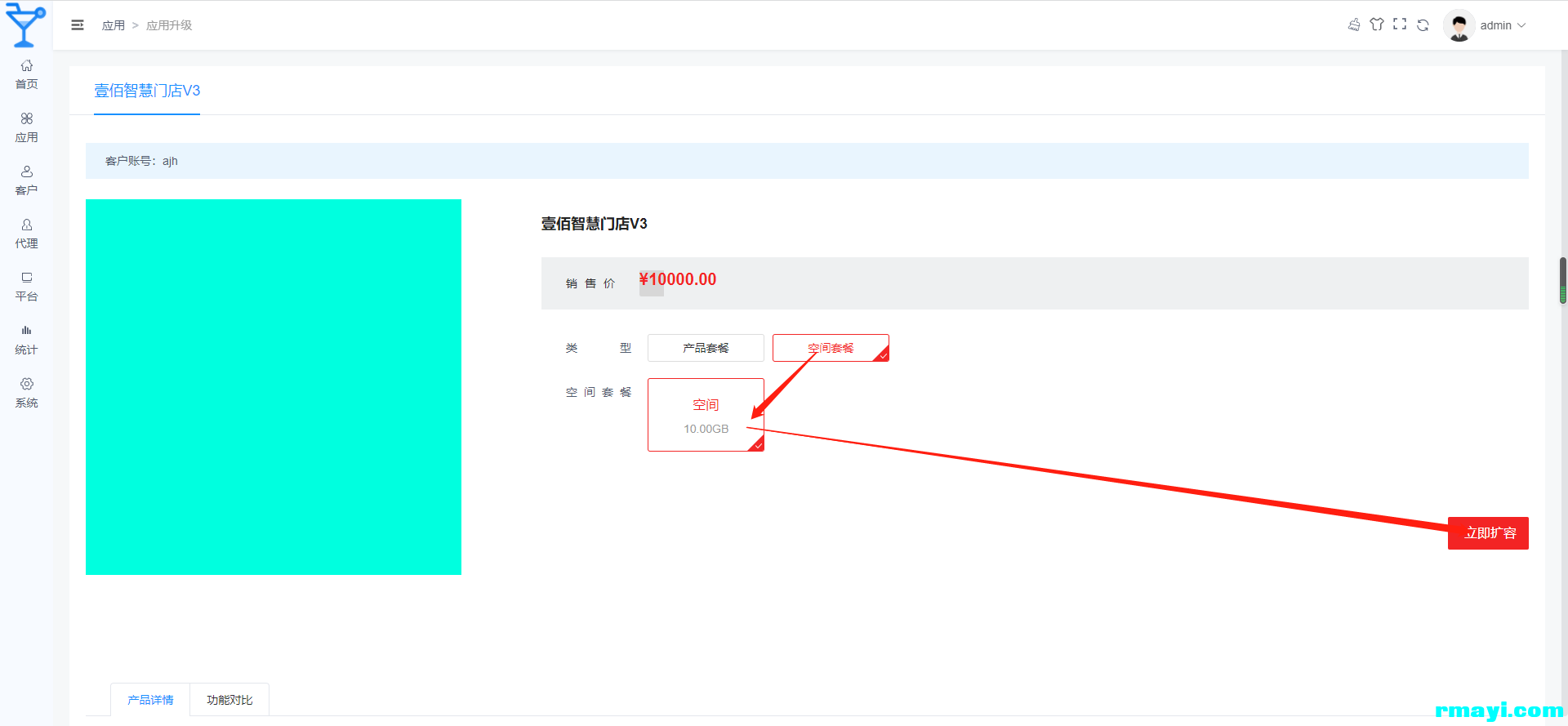The height and width of the screenshot is (726, 1568).
Task: Click the page vertical scrollbar thumb
Action: (1563, 280)
